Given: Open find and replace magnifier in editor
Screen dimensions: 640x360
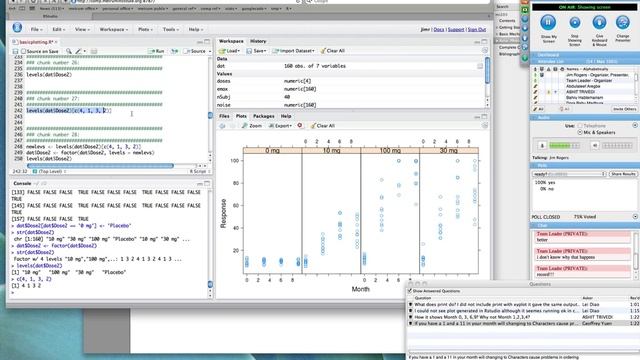Looking at the screenshot, I should (x=69, y=51).
